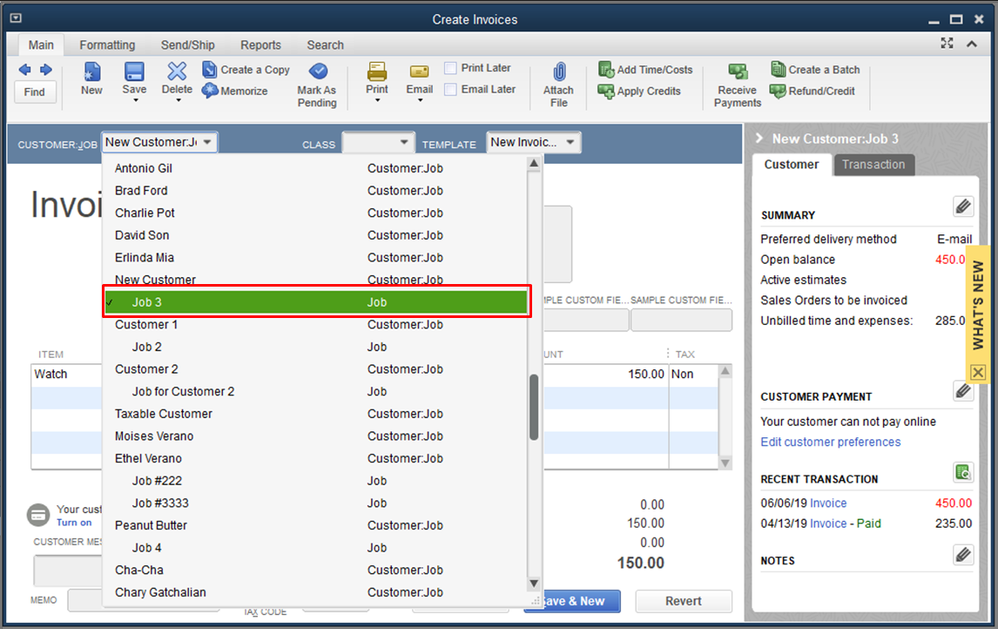Screen dimensions: 998x629
Task: Select Job 3 in list
Action: pos(316,302)
